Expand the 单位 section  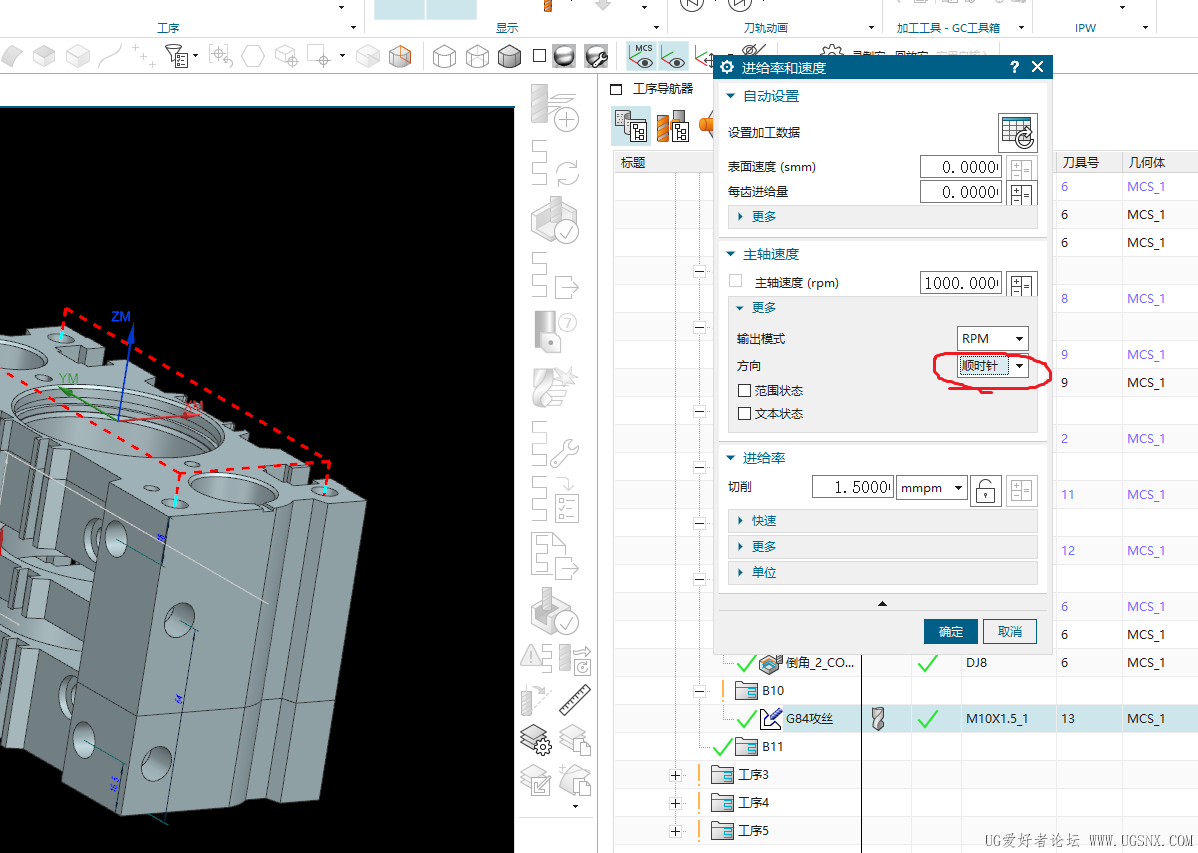coord(882,572)
